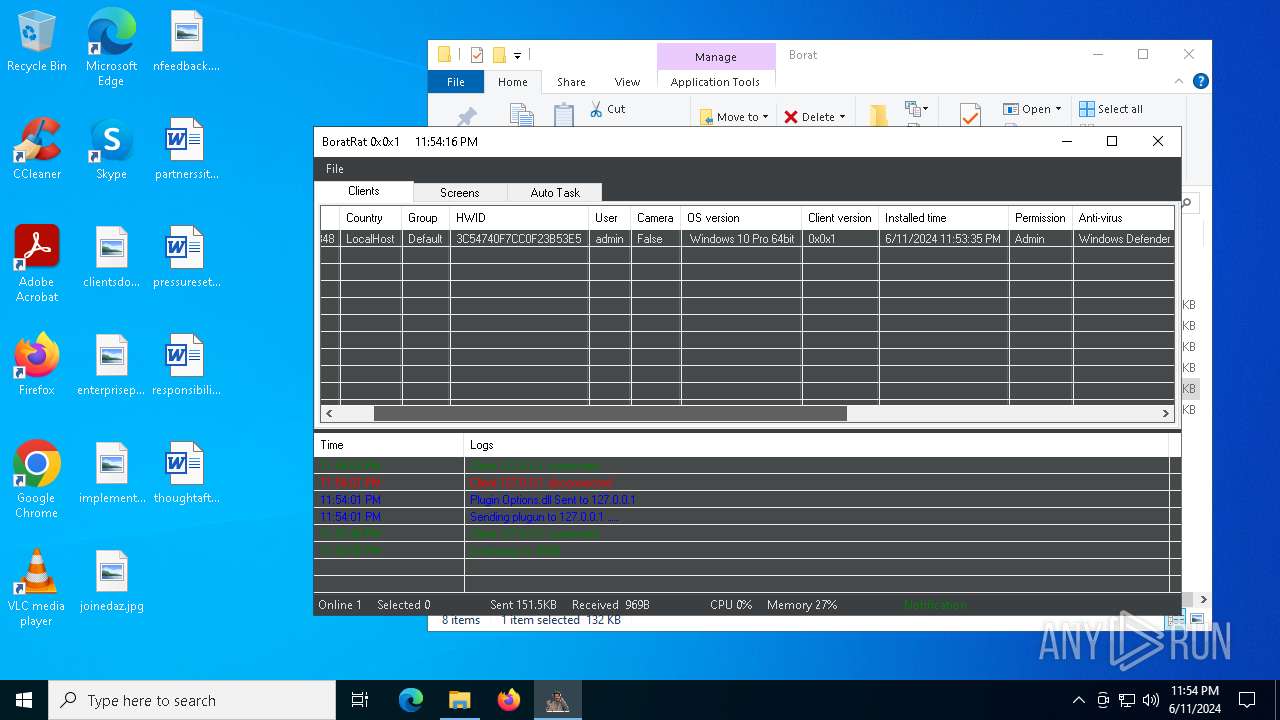Click the taskbar search box
Viewport: 1280px width, 720px height.
192,700
